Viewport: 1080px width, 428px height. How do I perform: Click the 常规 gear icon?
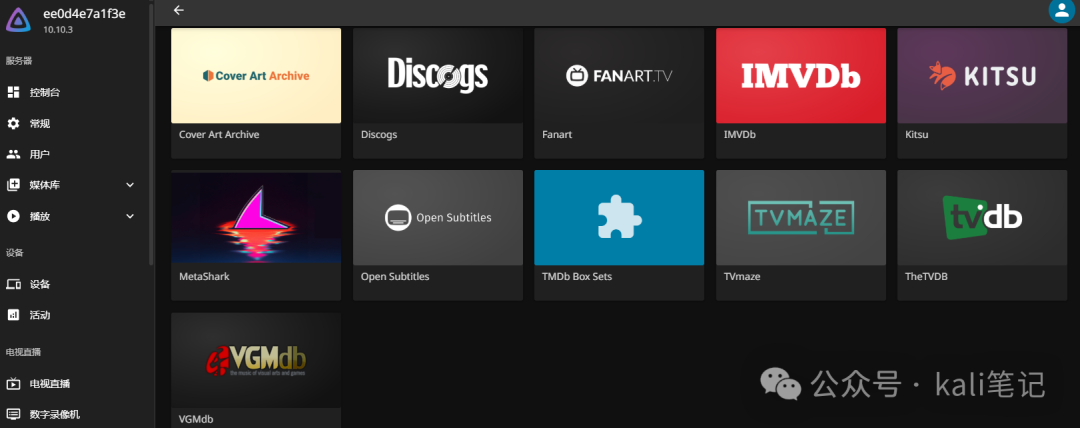[13, 123]
